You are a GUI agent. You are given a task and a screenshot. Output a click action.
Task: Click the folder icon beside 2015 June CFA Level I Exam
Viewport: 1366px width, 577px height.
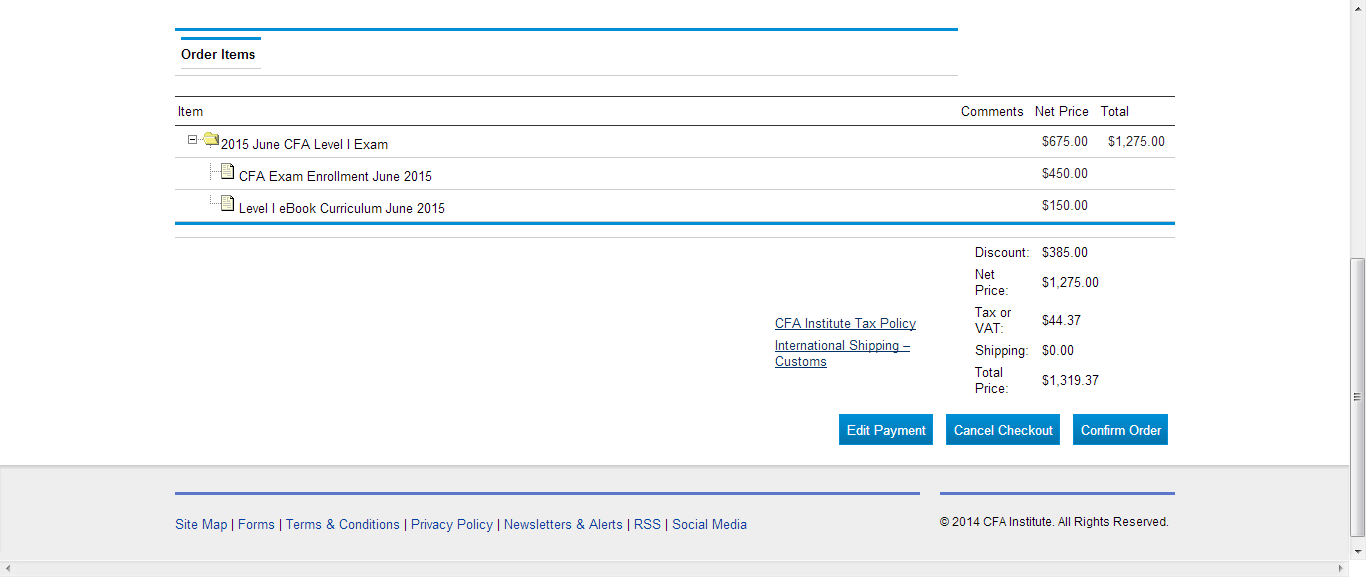click(211, 139)
